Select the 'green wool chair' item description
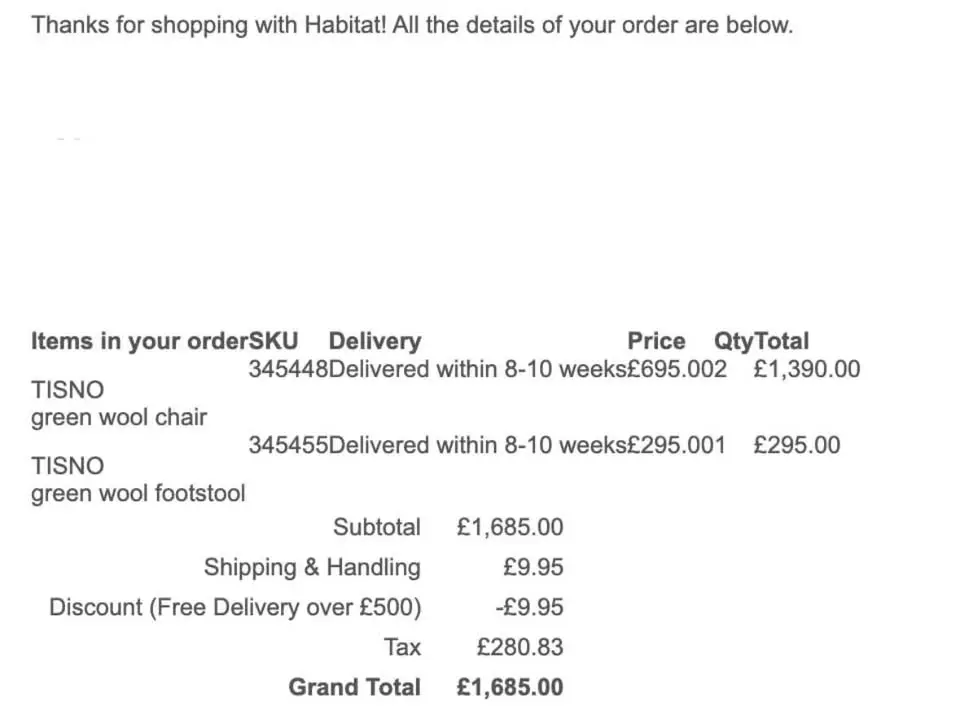The width and height of the screenshot is (960, 717). click(119, 417)
